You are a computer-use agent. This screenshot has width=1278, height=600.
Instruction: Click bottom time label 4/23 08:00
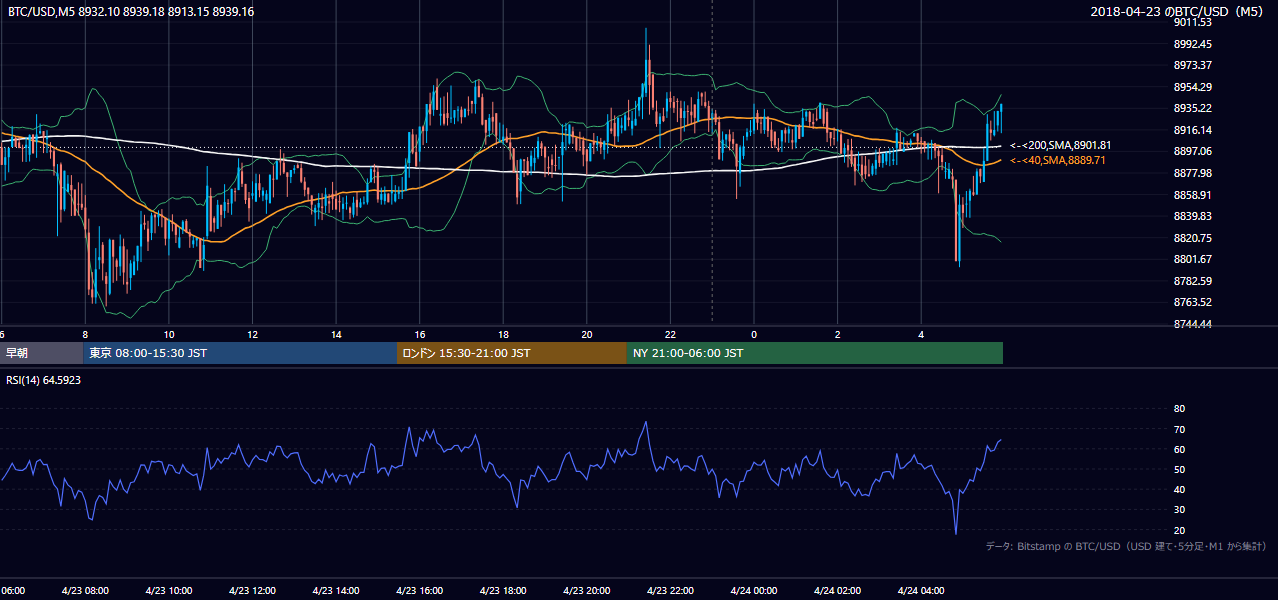tap(85, 591)
